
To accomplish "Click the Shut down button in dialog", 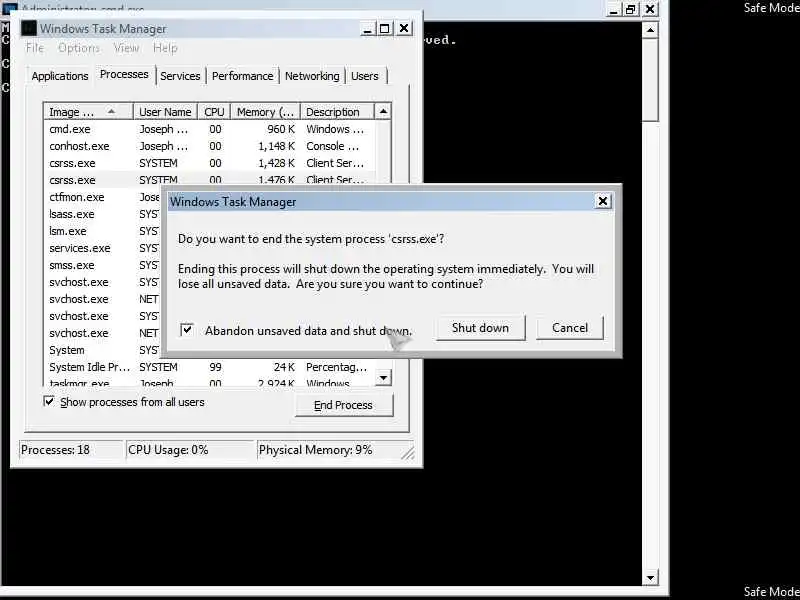I will [480, 328].
